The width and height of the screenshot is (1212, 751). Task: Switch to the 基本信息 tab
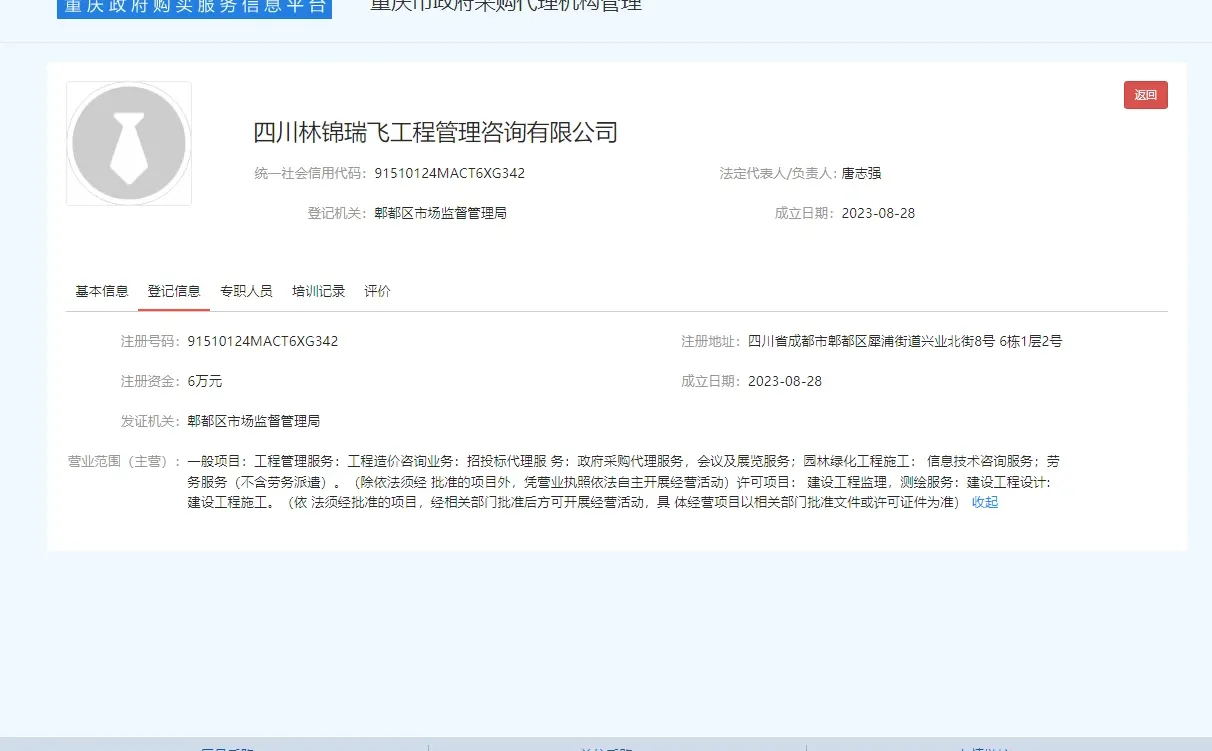click(x=100, y=291)
